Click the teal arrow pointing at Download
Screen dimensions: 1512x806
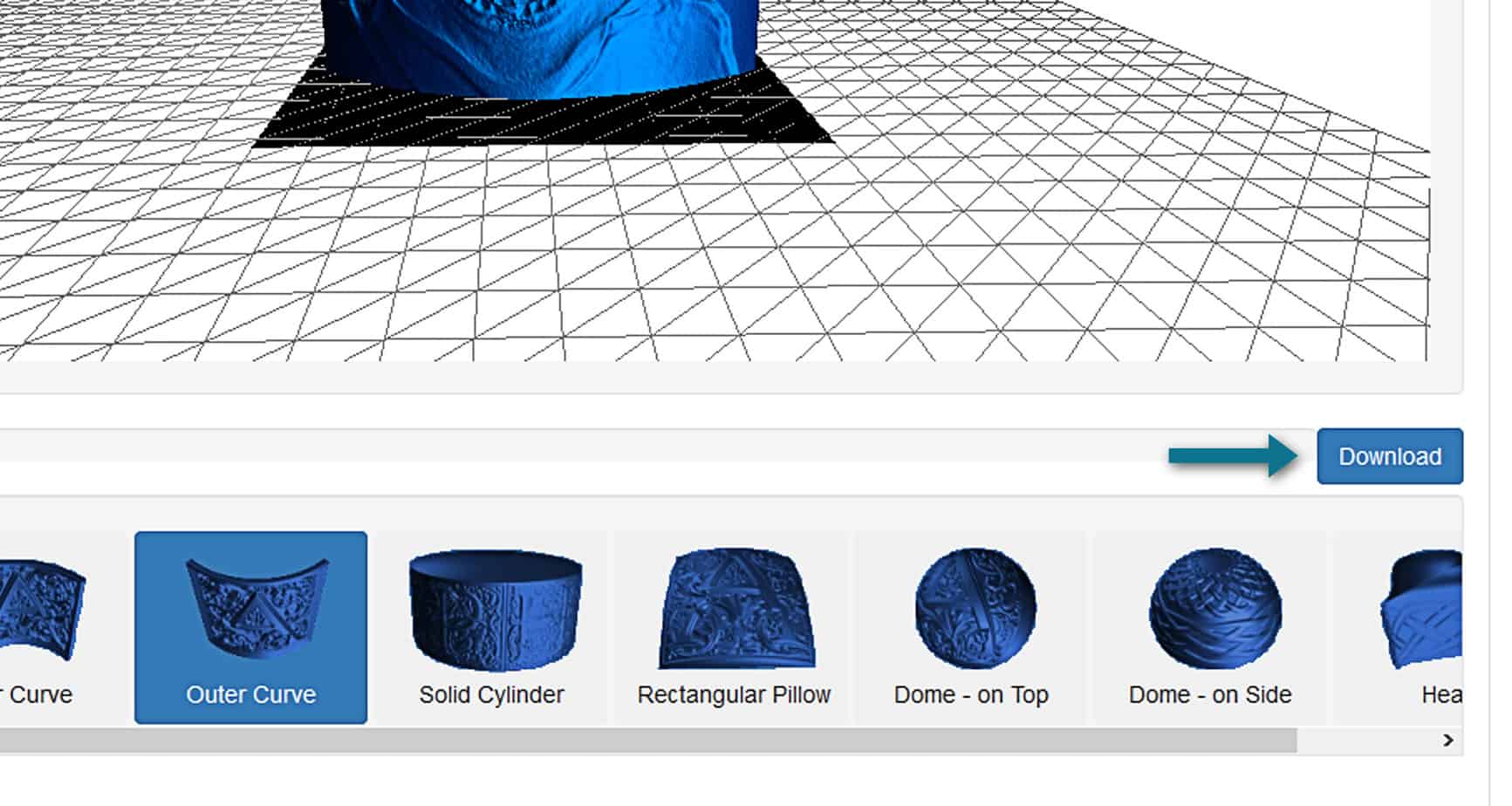coord(1230,454)
